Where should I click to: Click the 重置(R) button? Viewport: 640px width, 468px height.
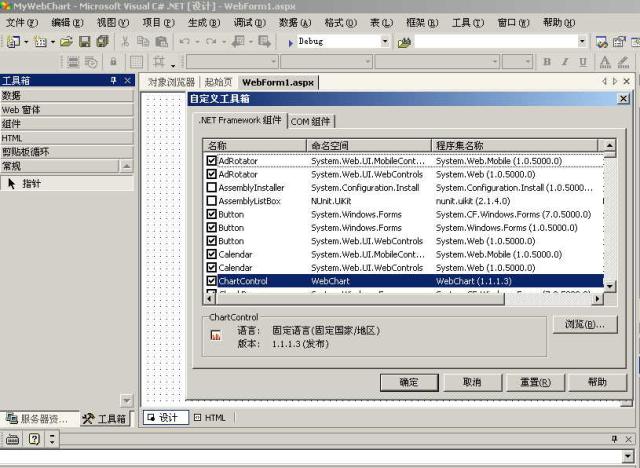coord(536,382)
